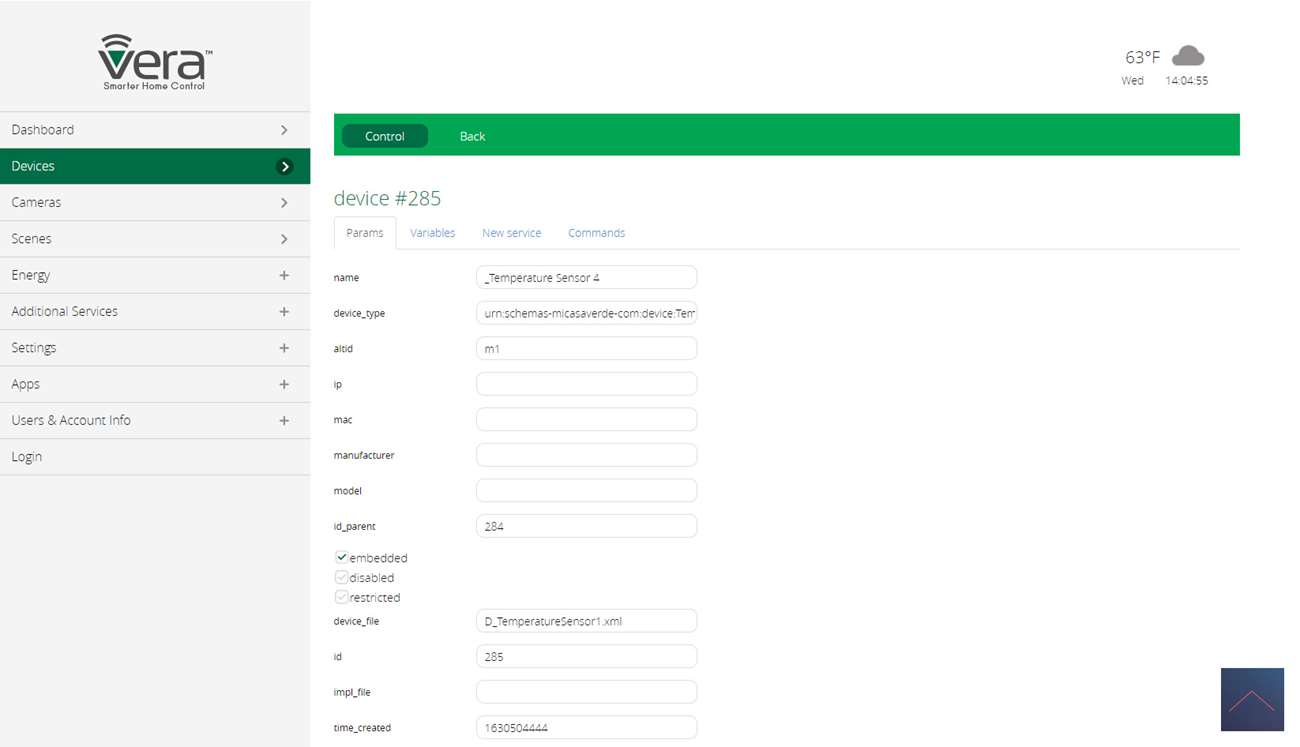Click the plus icon beside Apps
Image resolution: width=1300 pixels, height=747 pixels.
284,384
